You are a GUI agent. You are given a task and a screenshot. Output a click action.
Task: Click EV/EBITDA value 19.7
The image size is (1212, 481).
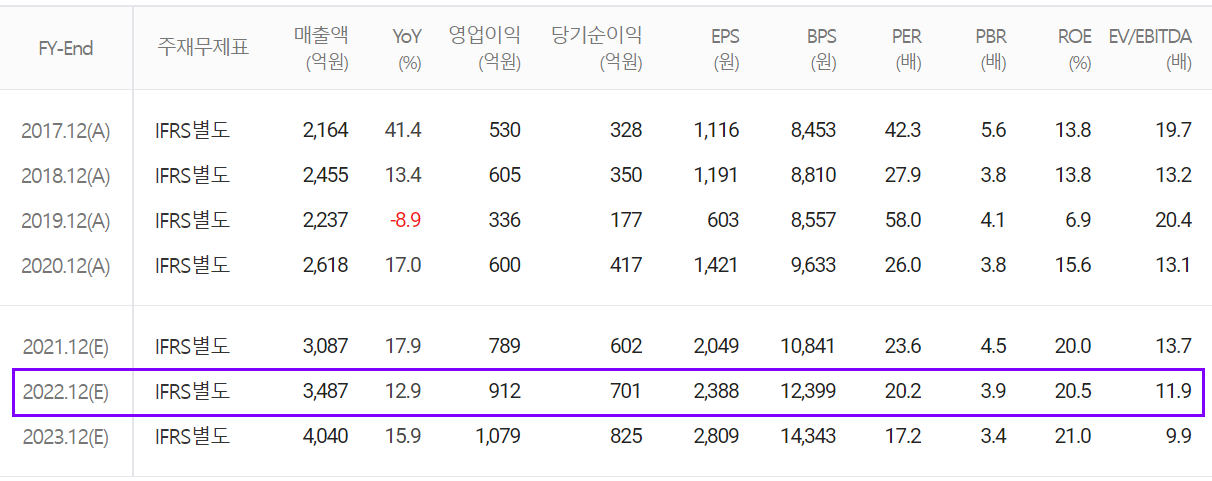(x=1173, y=130)
